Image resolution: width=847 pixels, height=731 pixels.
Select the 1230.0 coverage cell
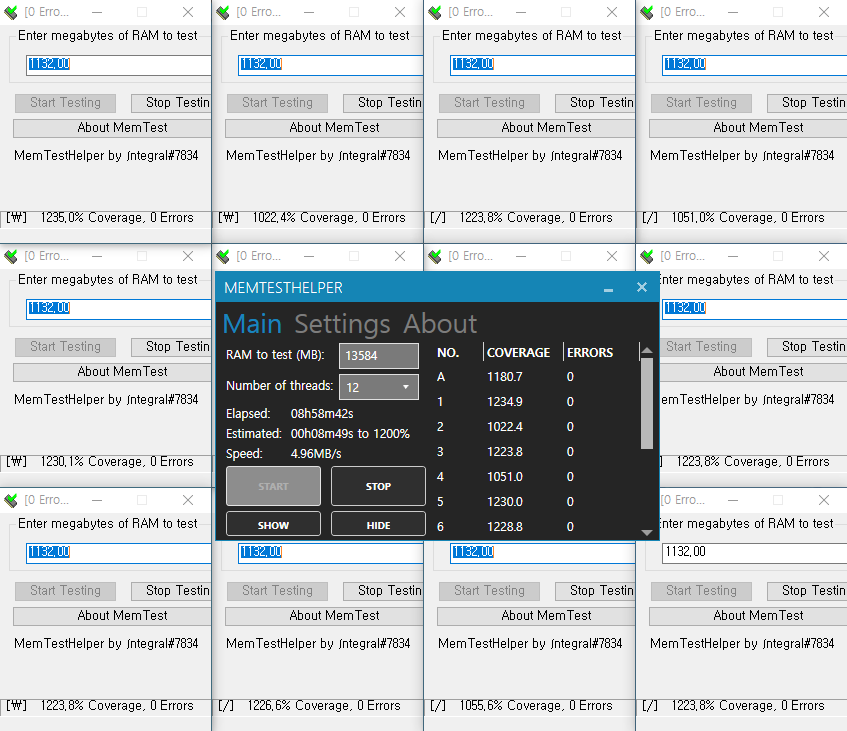pyautogui.click(x=505, y=501)
